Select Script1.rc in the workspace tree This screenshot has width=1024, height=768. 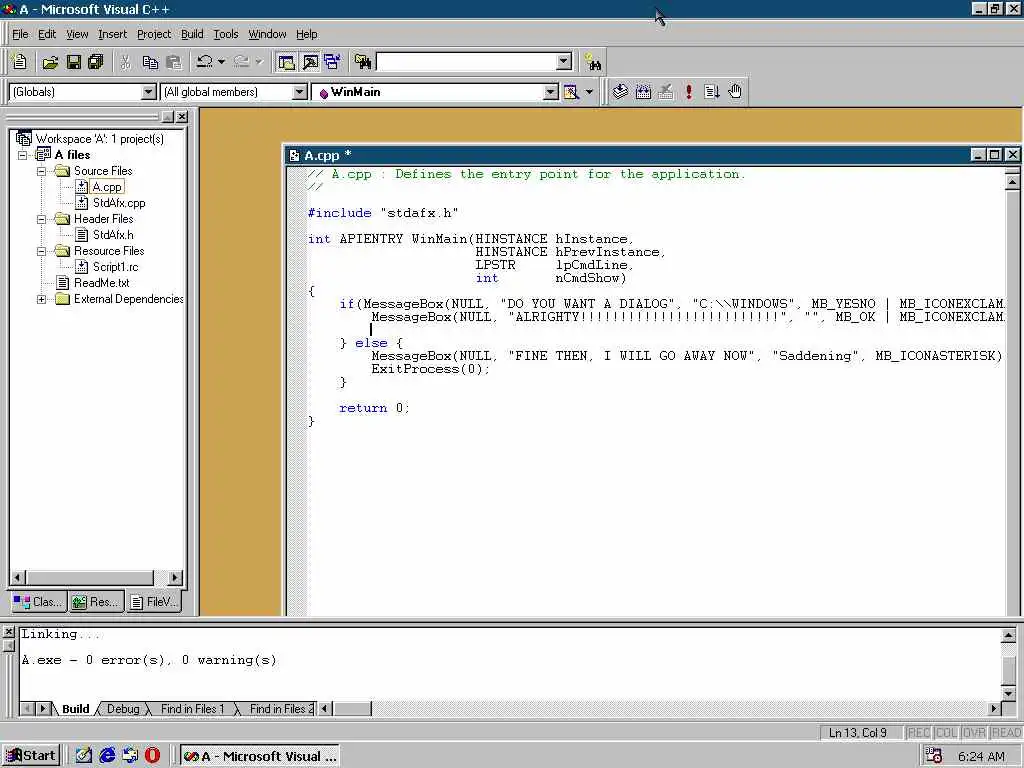point(116,267)
